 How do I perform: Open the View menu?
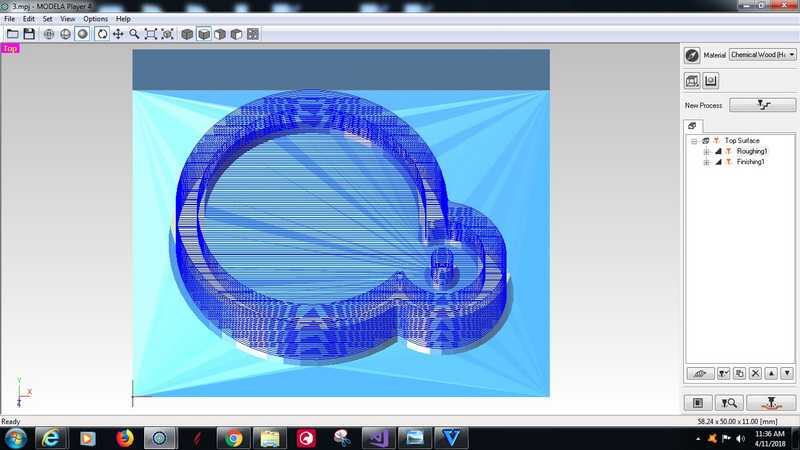(67, 19)
